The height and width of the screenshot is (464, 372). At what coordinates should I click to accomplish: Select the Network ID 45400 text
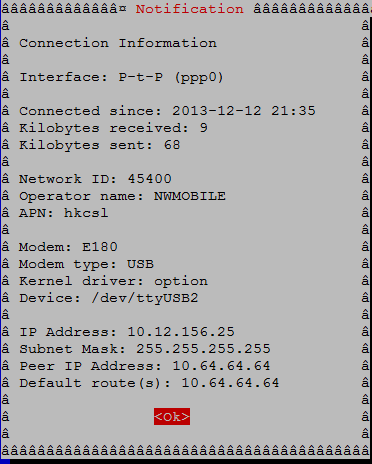(x=95, y=179)
